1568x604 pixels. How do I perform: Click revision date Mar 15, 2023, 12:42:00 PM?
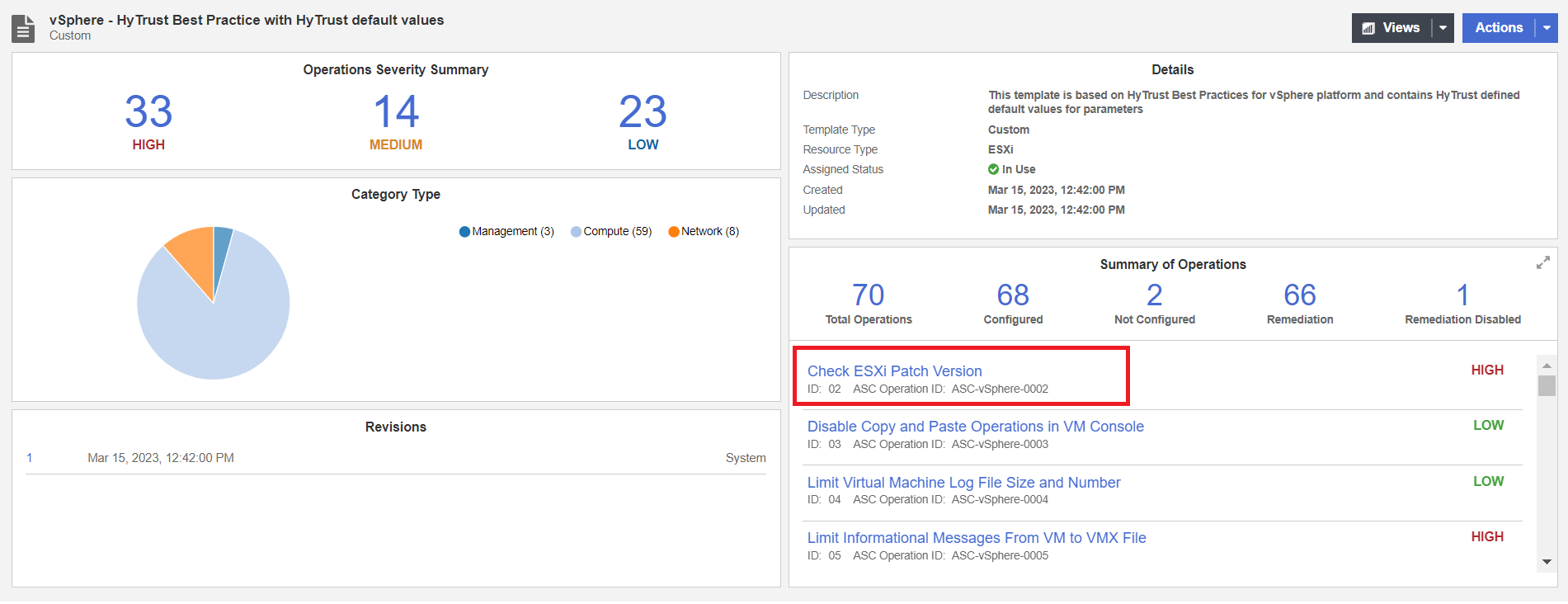tap(161, 458)
